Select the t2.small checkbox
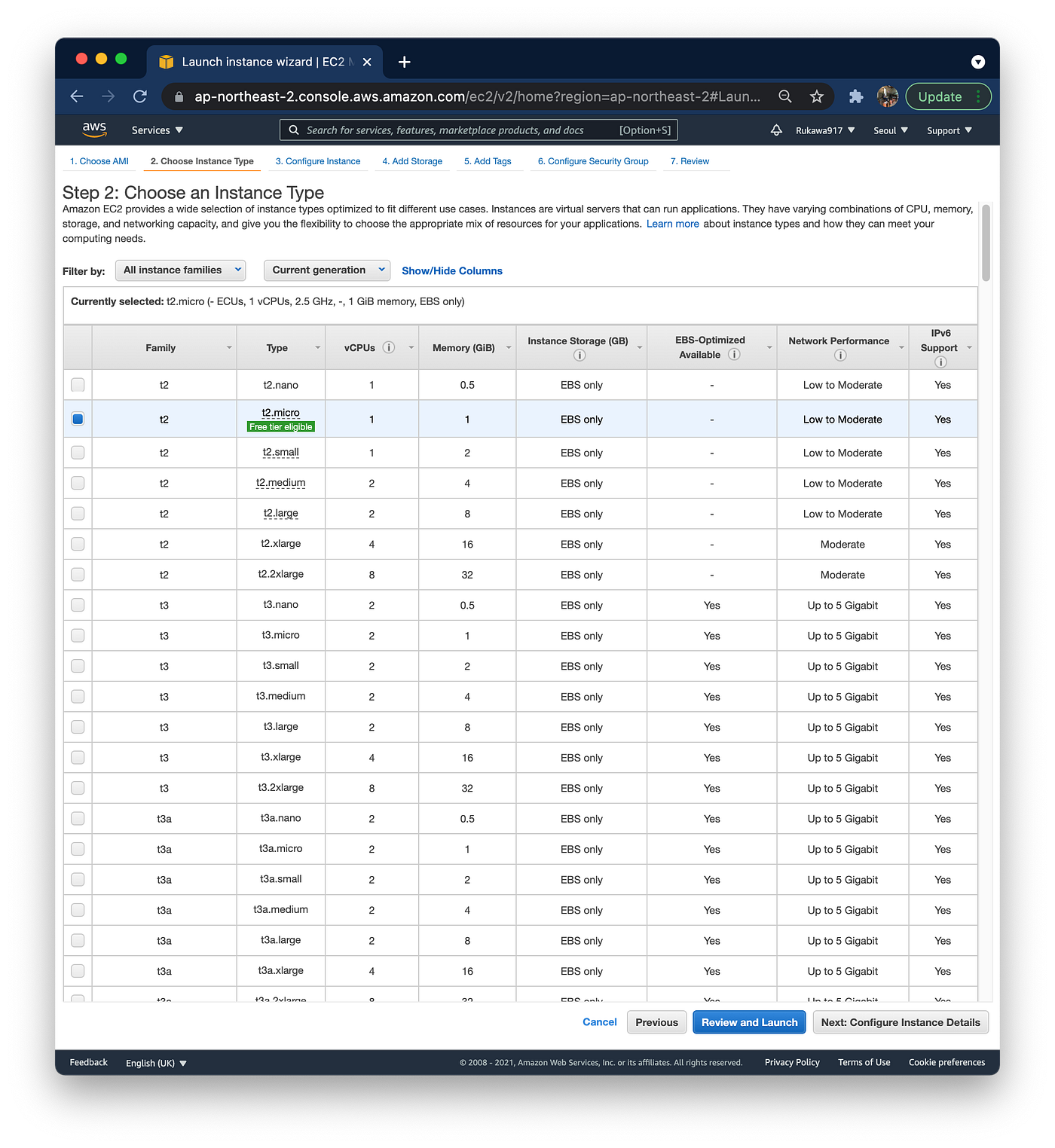 [78, 453]
